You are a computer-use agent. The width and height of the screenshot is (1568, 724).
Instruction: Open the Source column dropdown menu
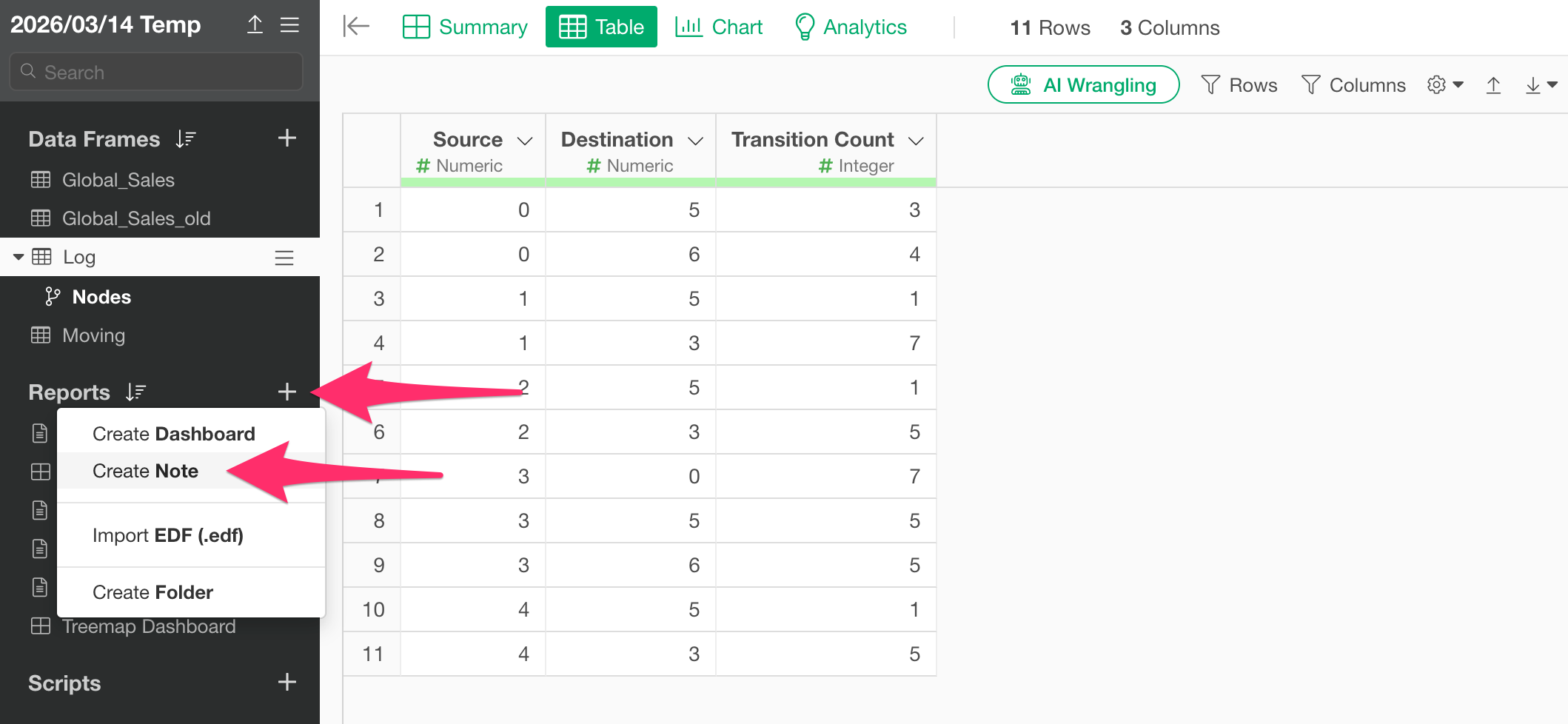(525, 141)
